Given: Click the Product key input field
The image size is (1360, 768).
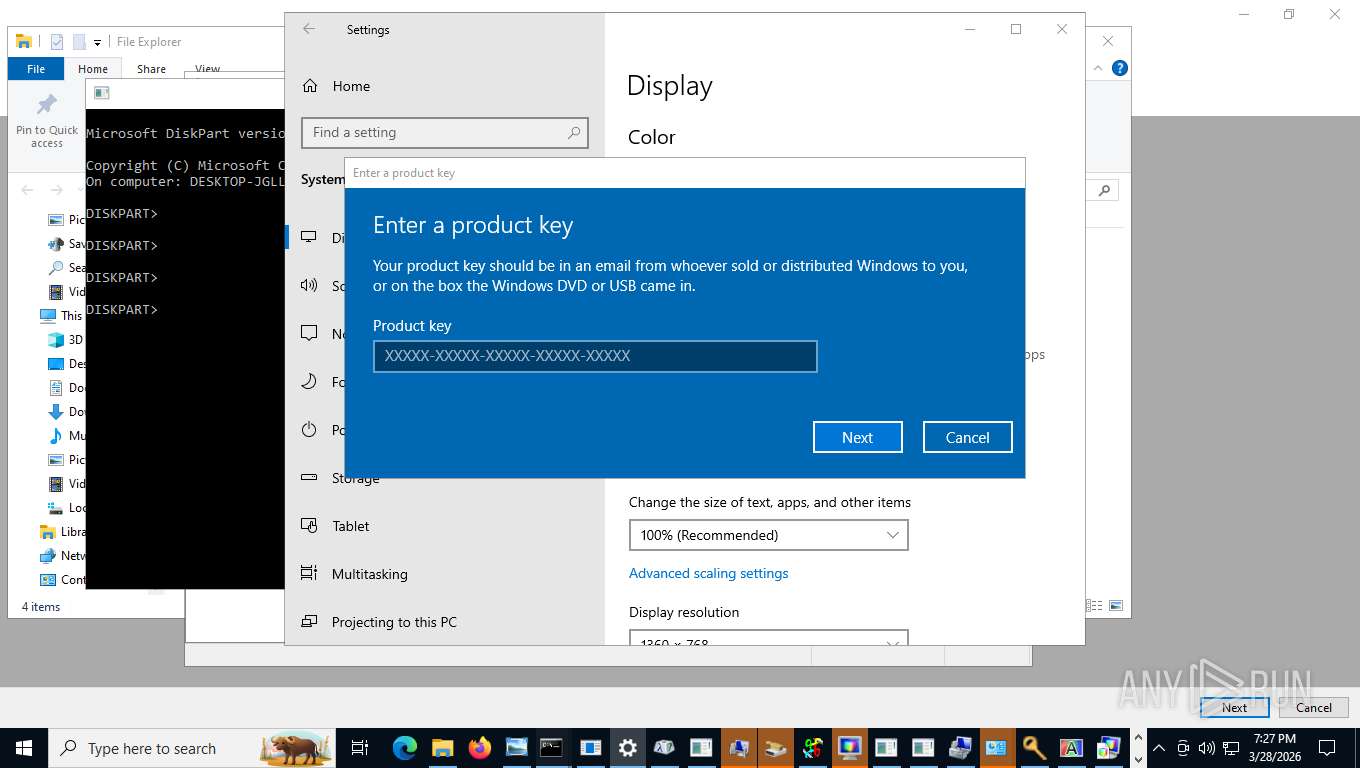Looking at the screenshot, I should 595,356.
